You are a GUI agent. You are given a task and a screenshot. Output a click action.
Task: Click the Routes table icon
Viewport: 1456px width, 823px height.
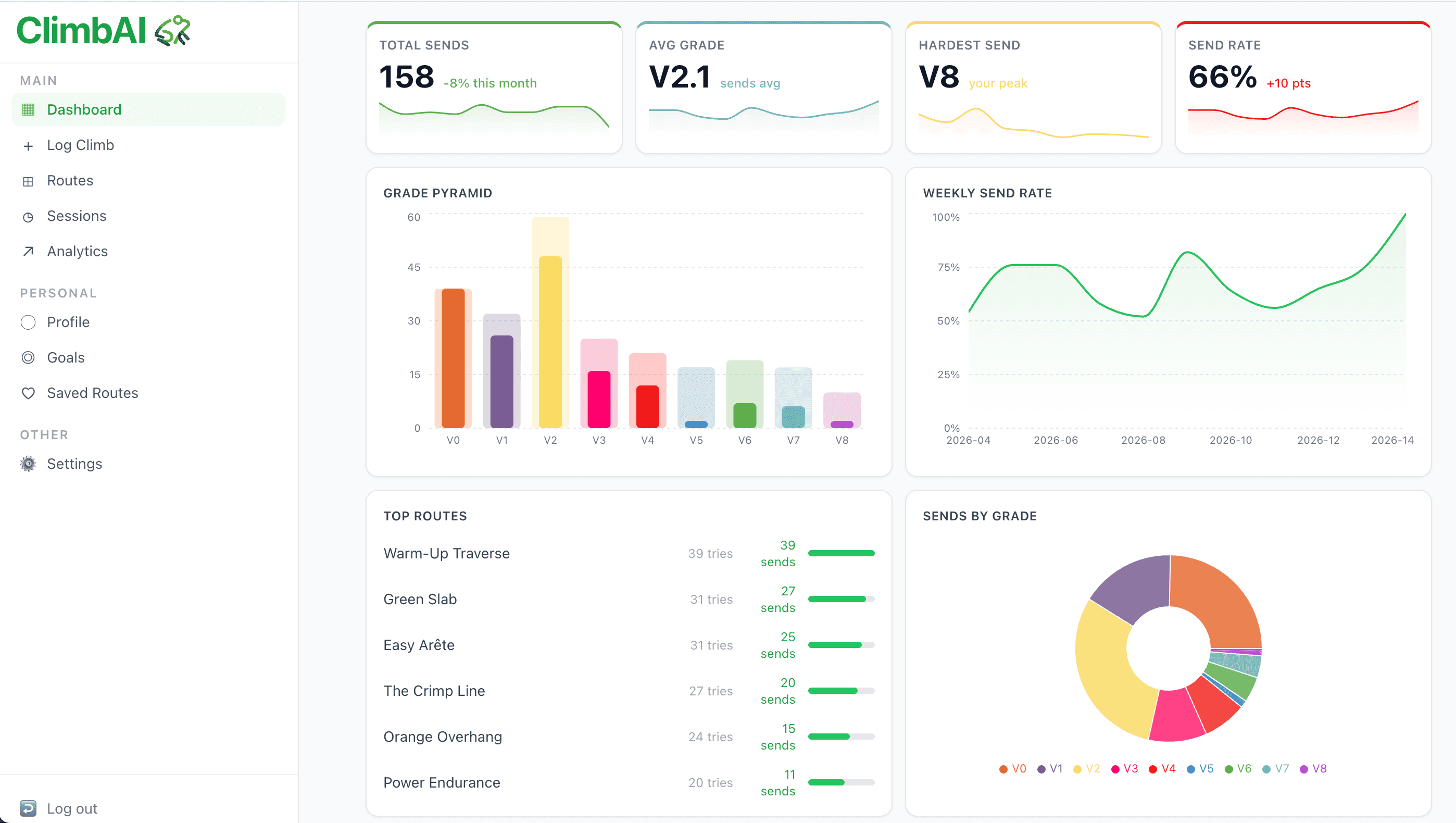click(x=28, y=181)
